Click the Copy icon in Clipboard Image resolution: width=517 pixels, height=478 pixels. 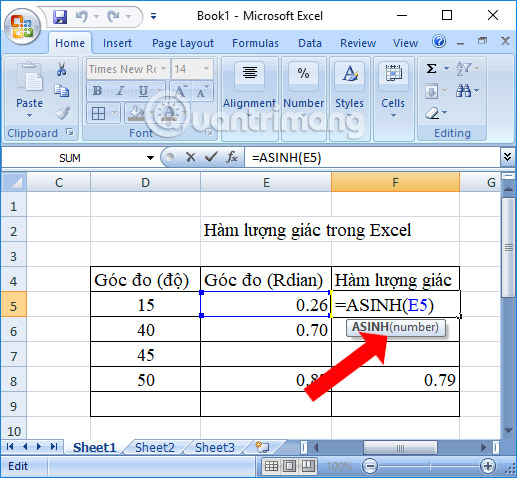[x=62, y=91]
